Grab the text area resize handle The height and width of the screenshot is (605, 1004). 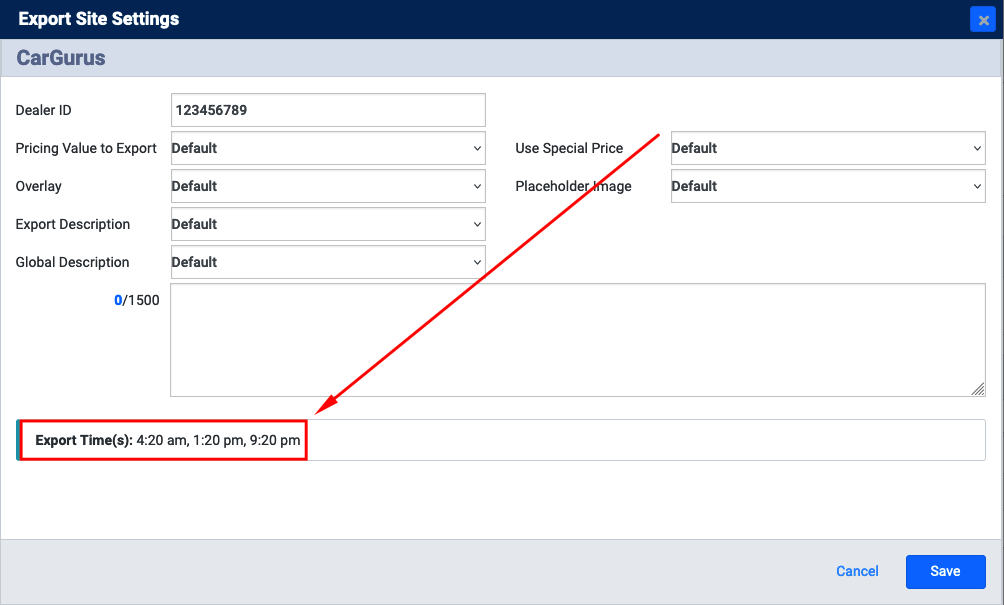(978, 389)
